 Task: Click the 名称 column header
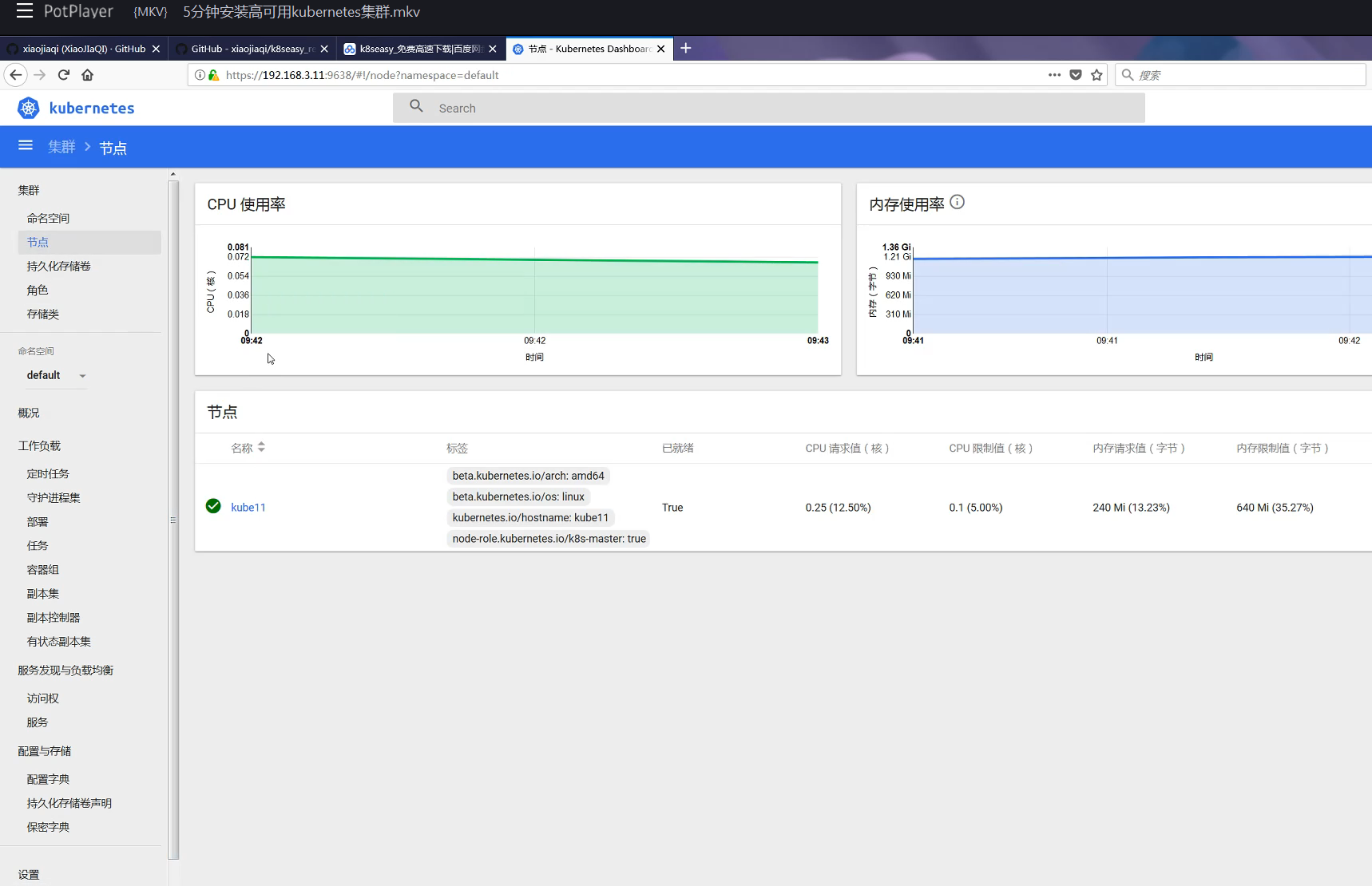coord(242,448)
